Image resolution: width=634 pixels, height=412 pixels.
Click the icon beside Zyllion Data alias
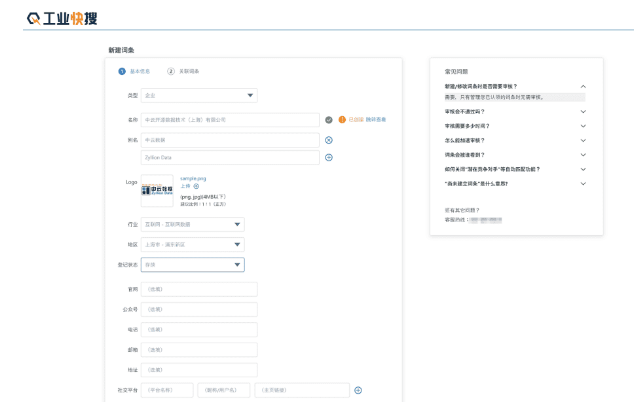pyautogui.click(x=328, y=157)
